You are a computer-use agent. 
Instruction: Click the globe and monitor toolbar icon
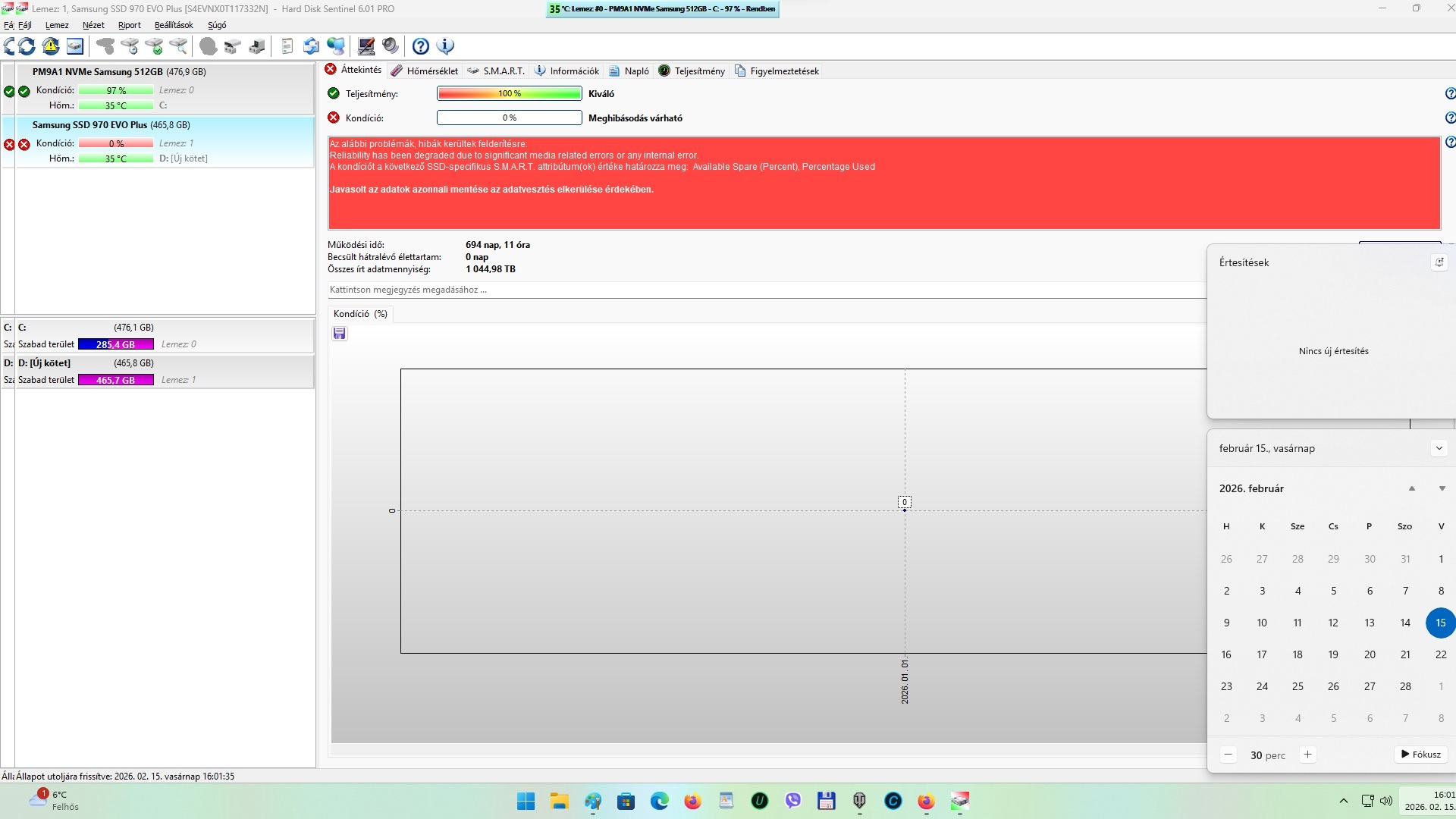pyautogui.click(x=336, y=46)
